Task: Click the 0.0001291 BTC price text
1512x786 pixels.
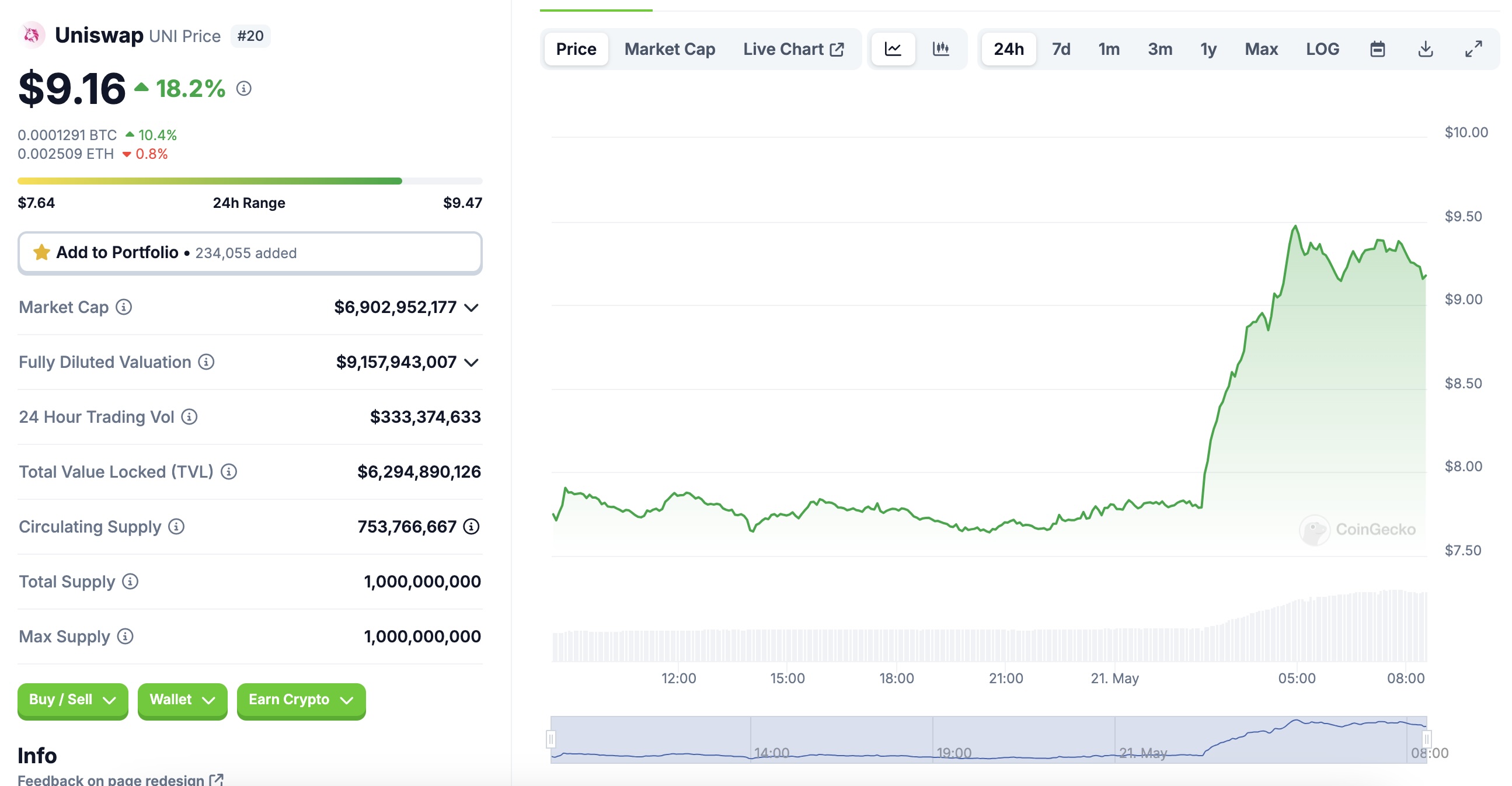Action: click(67, 135)
